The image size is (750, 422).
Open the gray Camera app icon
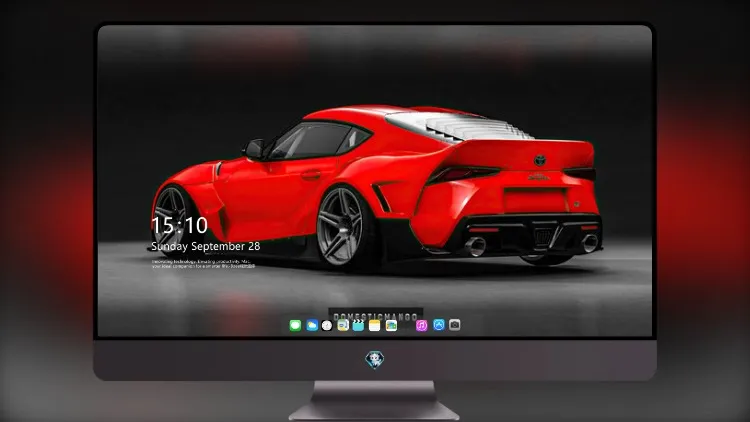(x=454, y=325)
